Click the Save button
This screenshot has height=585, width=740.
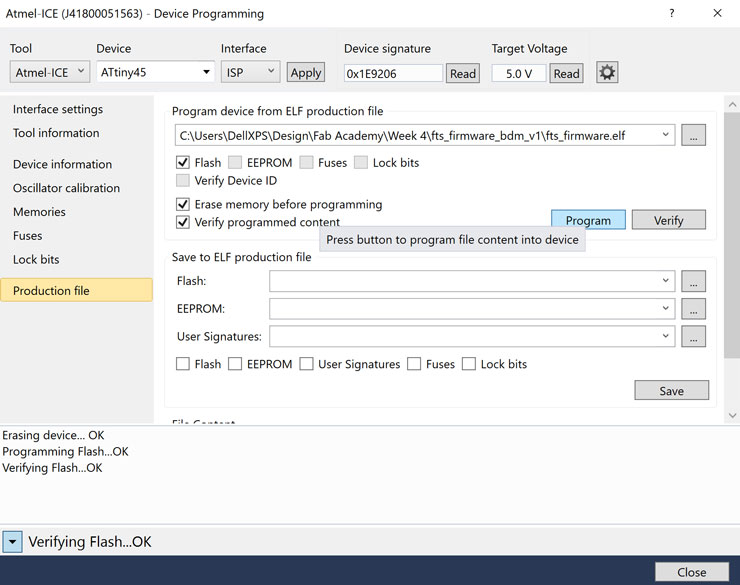pyautogui.click(x=672, y=391)
